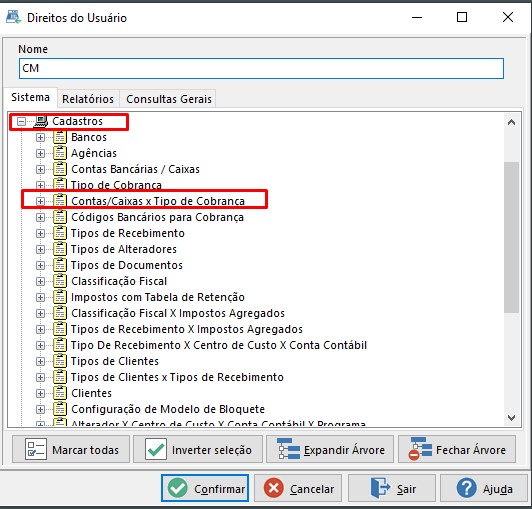The image size is (532, 509).
Task: Select the Tipos de Recebimento row
Action: click(x=128, y=233)
